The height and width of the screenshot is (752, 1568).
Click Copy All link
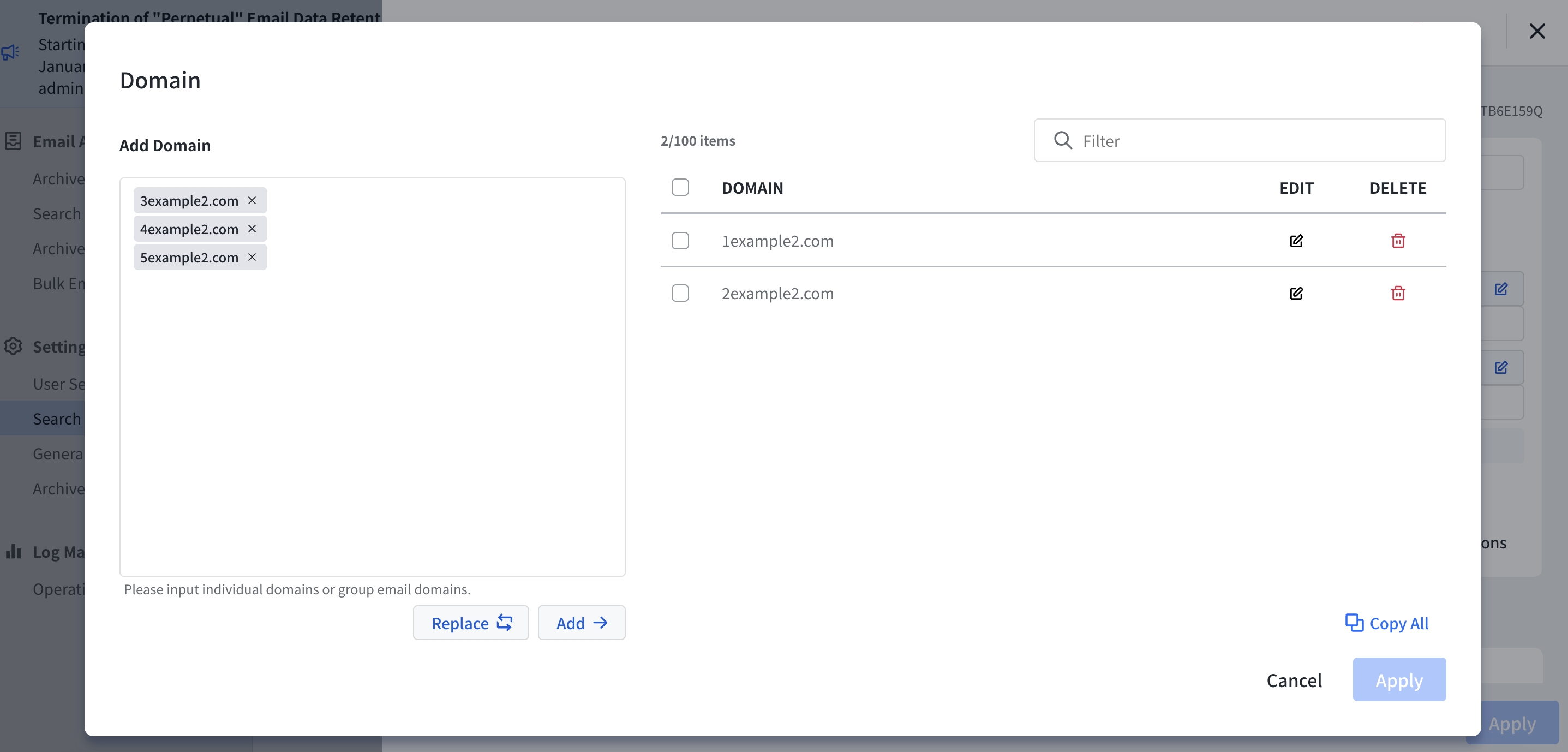click(1387, 623)
